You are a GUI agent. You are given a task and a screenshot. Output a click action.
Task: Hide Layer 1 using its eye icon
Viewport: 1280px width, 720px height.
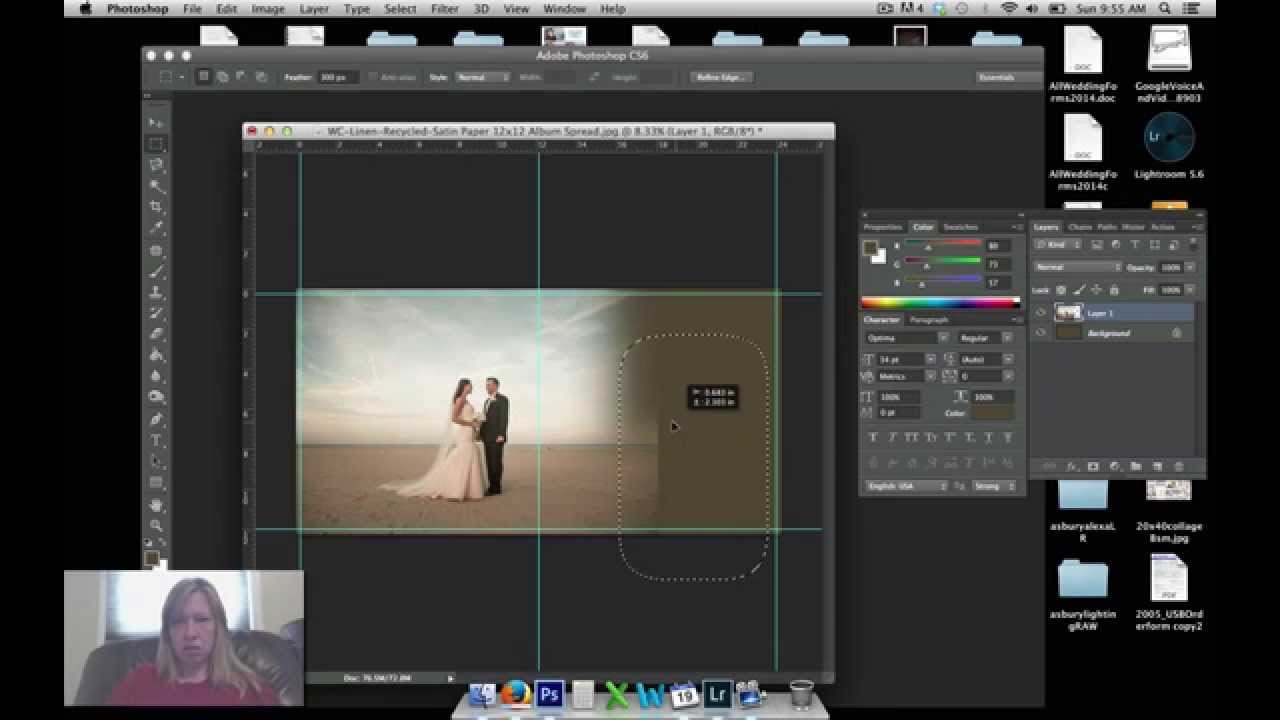(1041, 313)
